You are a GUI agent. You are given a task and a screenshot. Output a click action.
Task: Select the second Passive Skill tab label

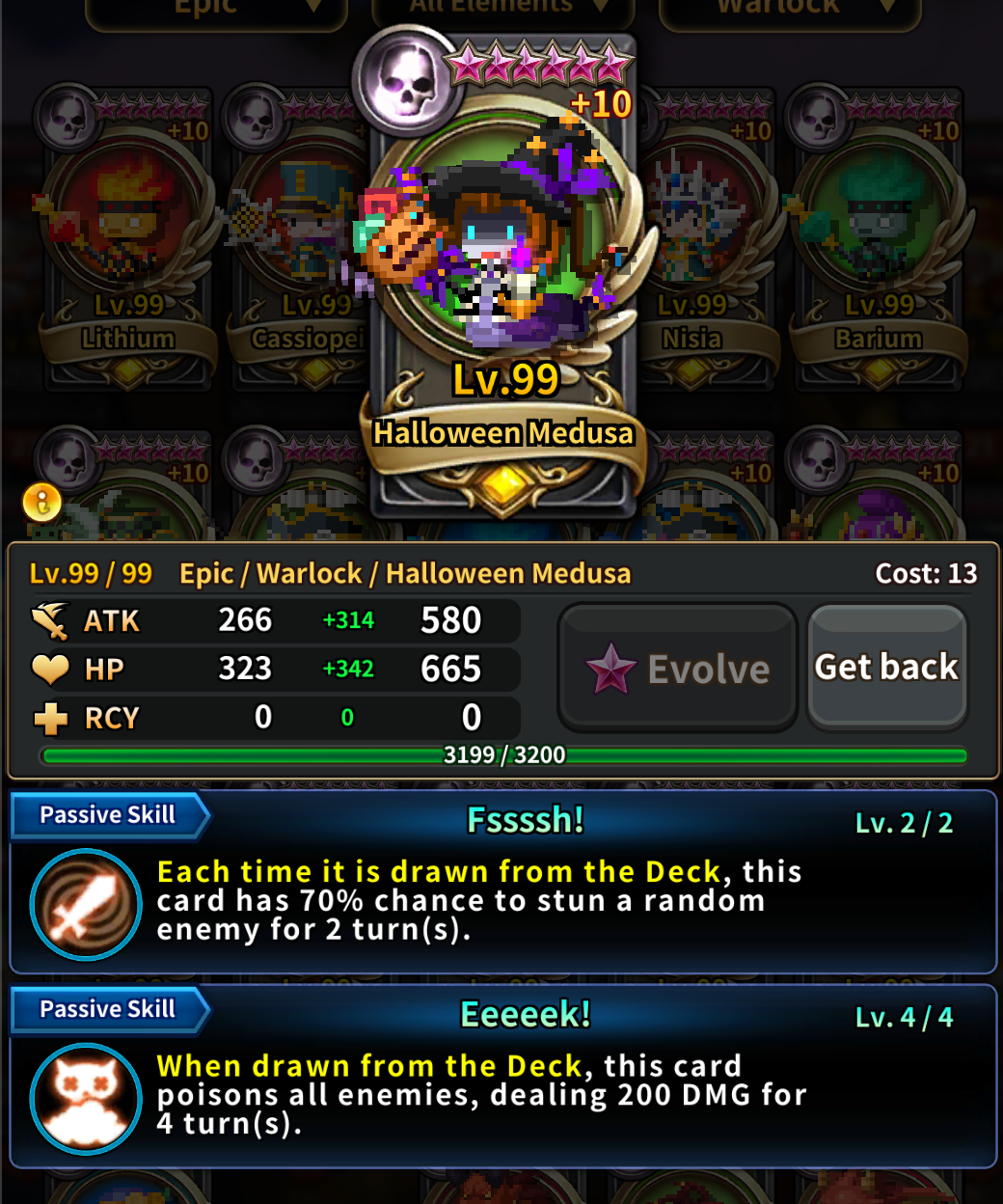(108, 1009)
